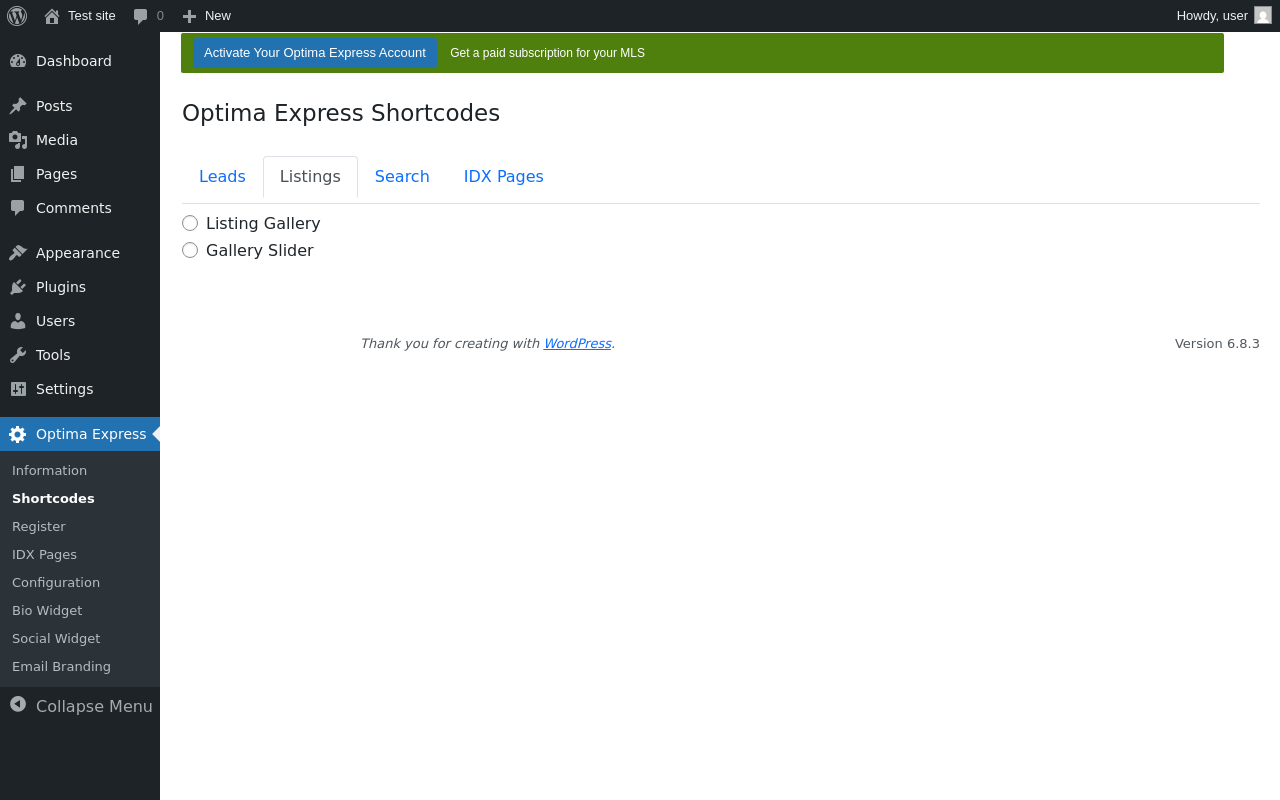This screenshot has height=800, width=1280.
Task: Click the Tools wrench icon
Action: 18,355
